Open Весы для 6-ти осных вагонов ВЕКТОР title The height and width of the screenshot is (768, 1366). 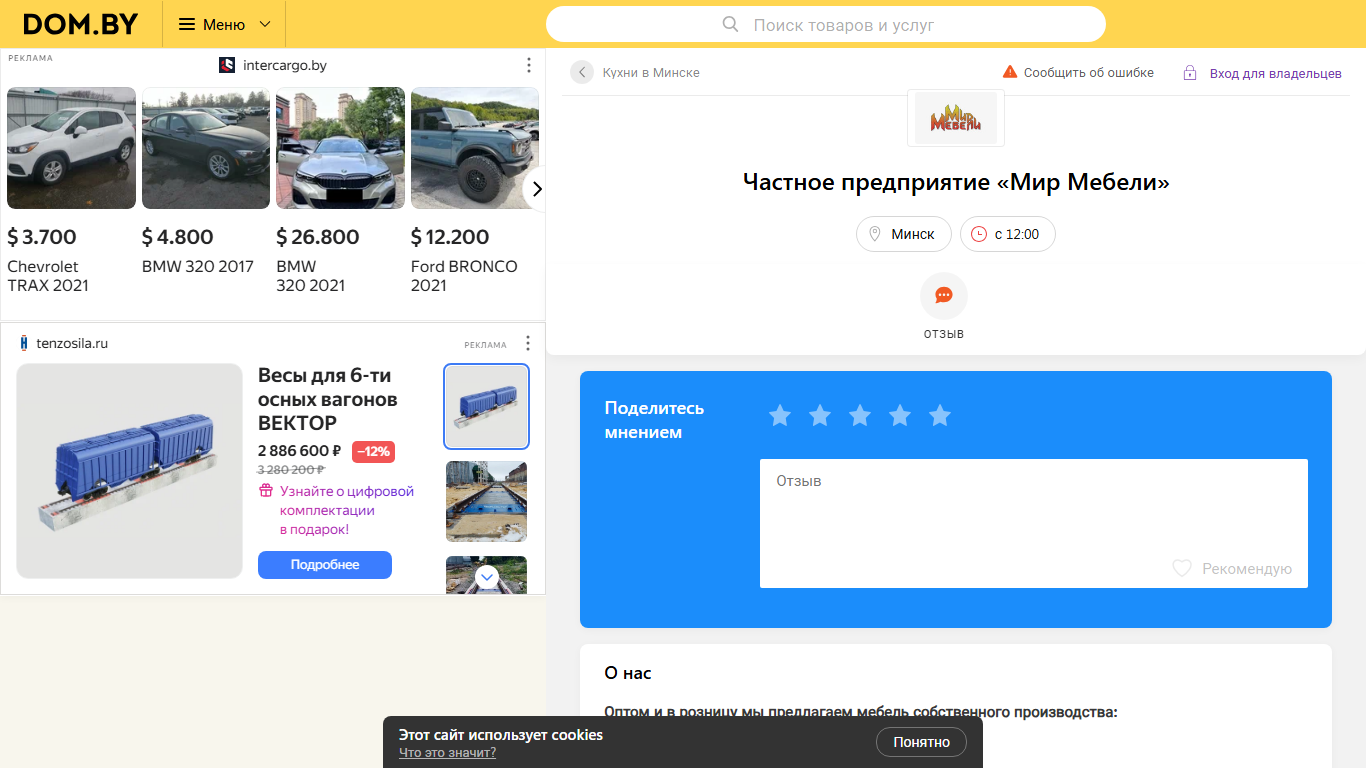tap(328, 399)
